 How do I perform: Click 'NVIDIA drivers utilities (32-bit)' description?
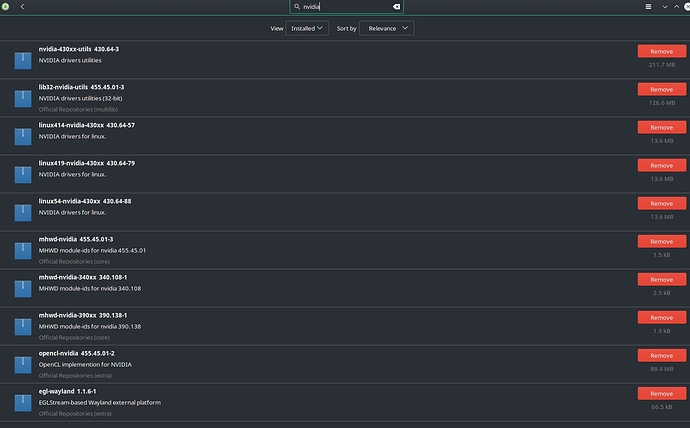tap(81, 99)
